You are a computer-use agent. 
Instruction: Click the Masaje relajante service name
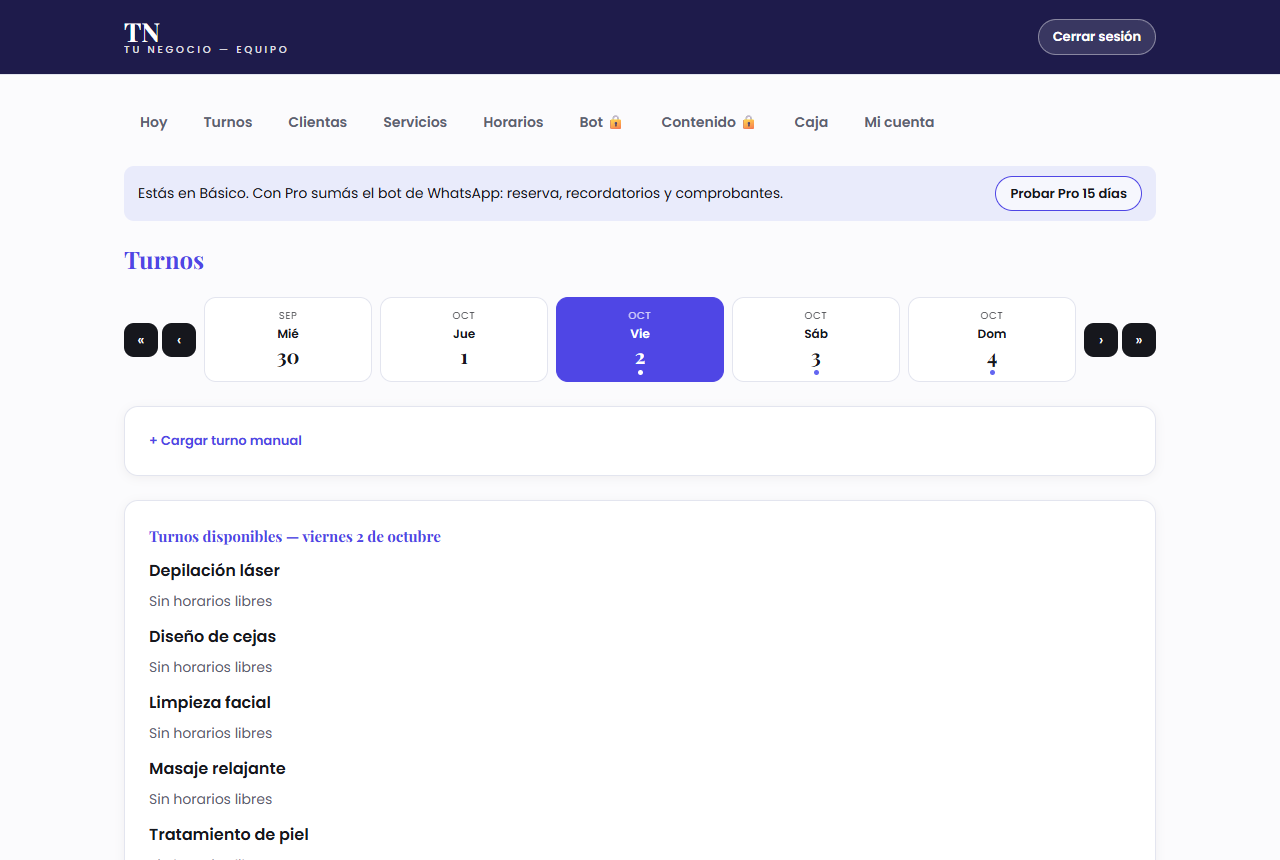pos(217,768)
